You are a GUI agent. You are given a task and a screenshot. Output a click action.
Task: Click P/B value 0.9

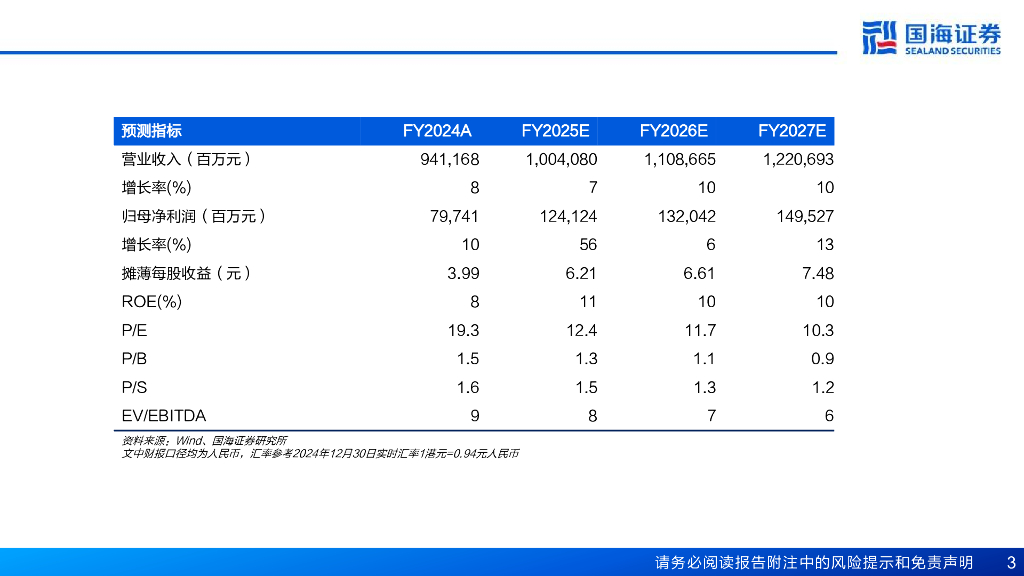tap(822, 359)
